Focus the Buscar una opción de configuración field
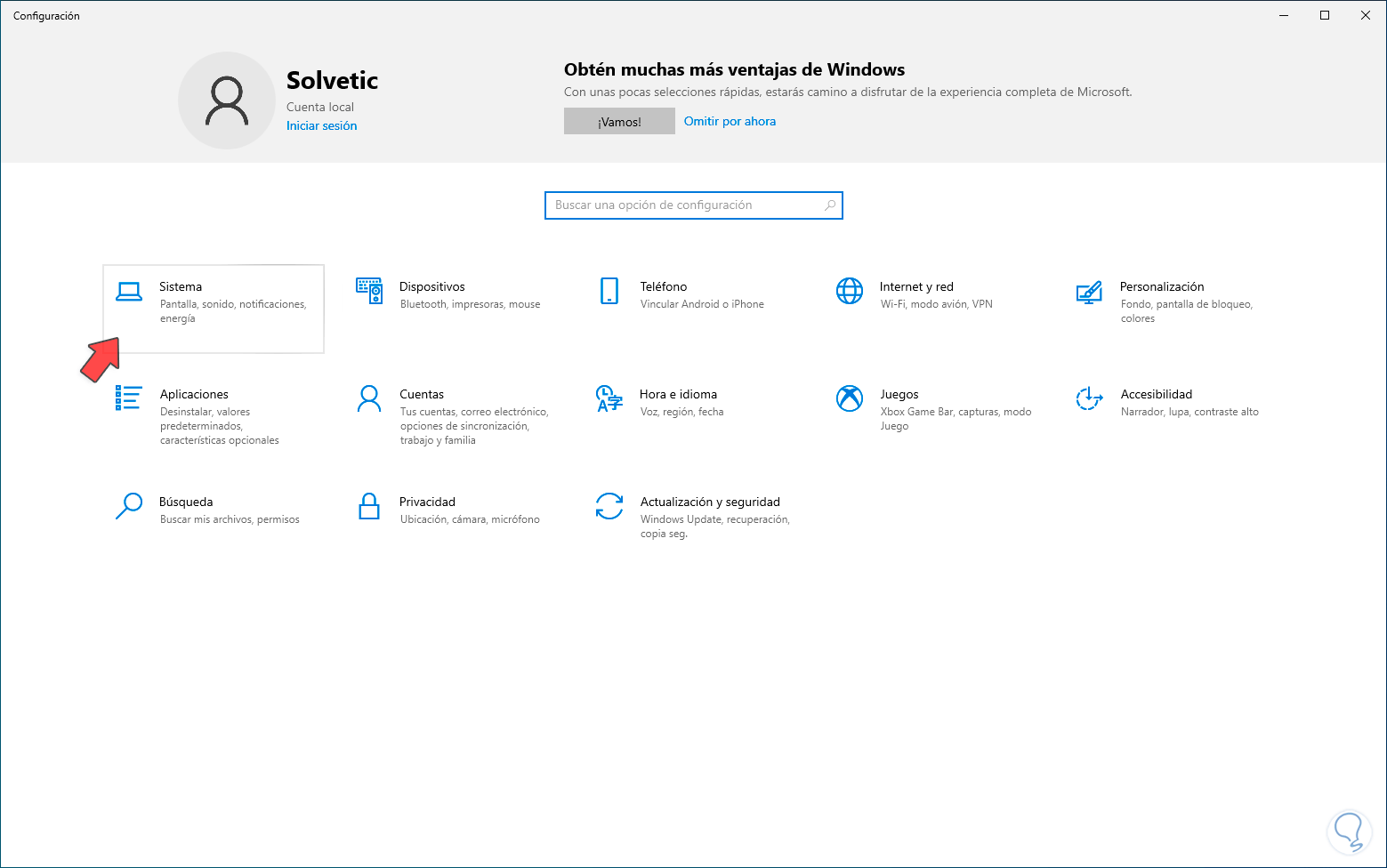 (694, 205)
